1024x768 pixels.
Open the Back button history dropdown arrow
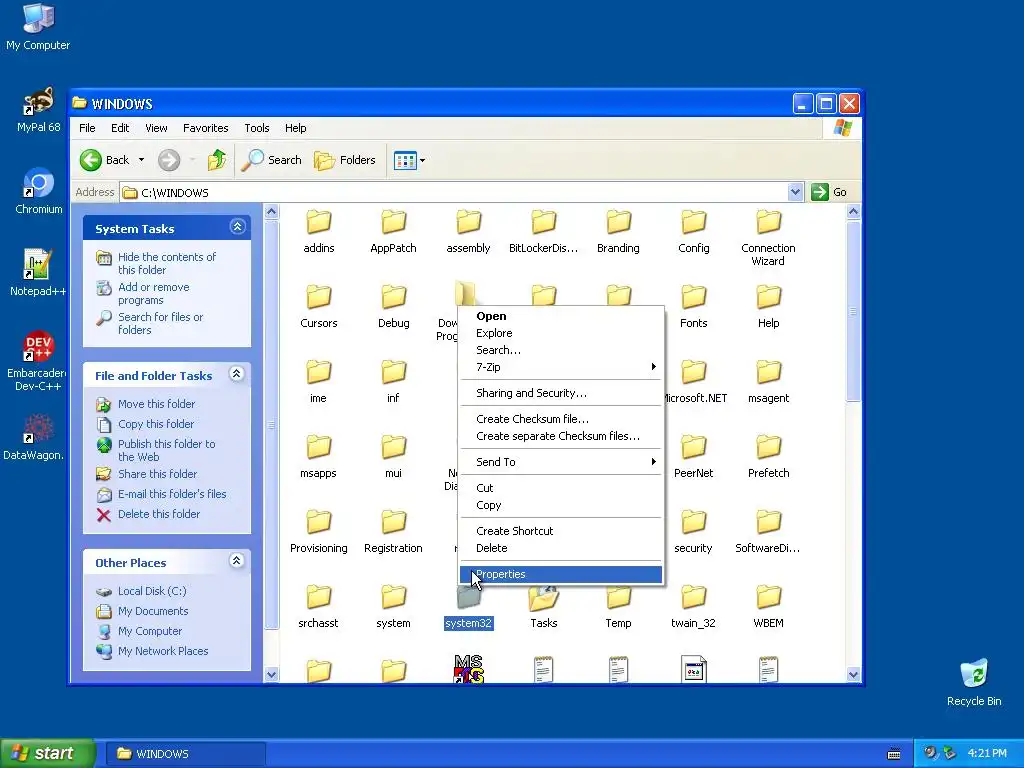click(141, 160)
